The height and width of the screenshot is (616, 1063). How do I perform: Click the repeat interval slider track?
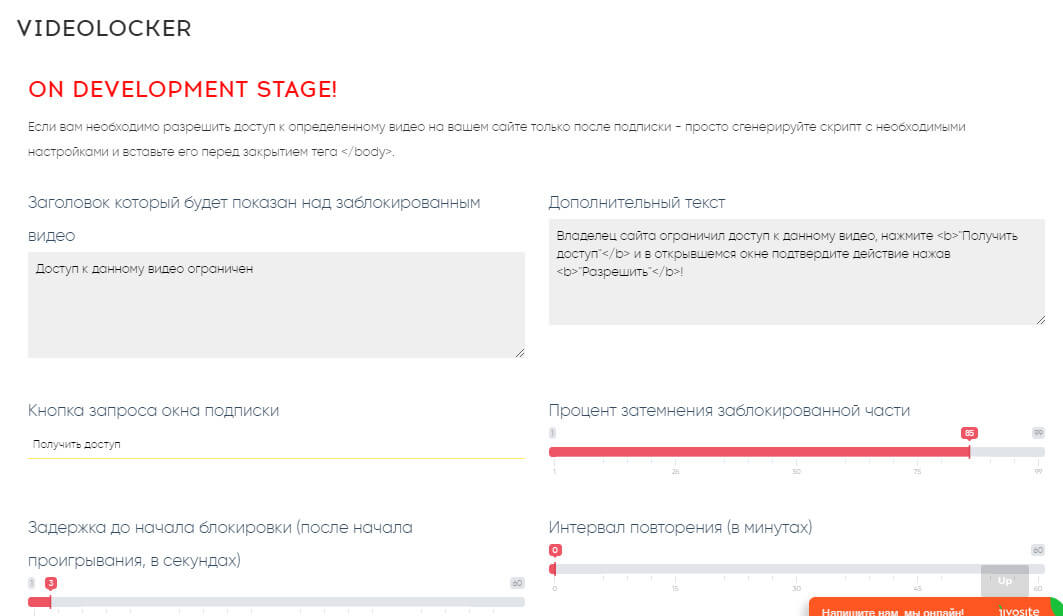pos(797,569)
